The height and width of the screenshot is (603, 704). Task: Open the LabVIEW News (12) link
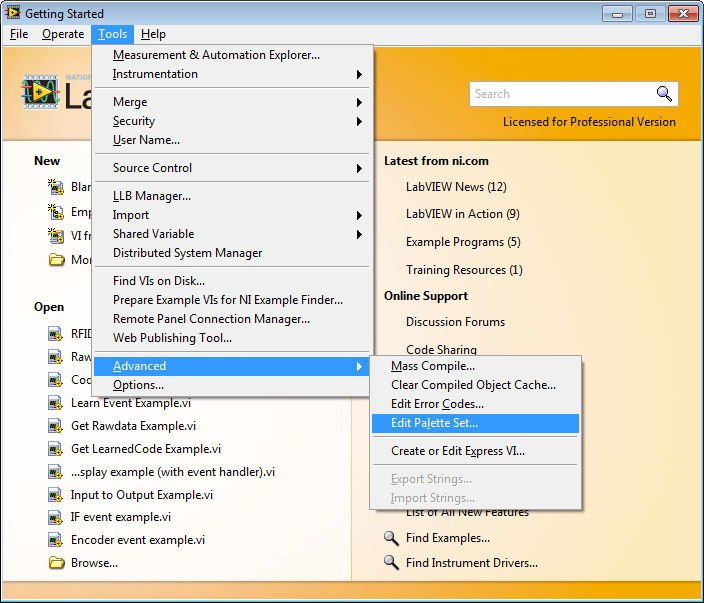(456, 187)
